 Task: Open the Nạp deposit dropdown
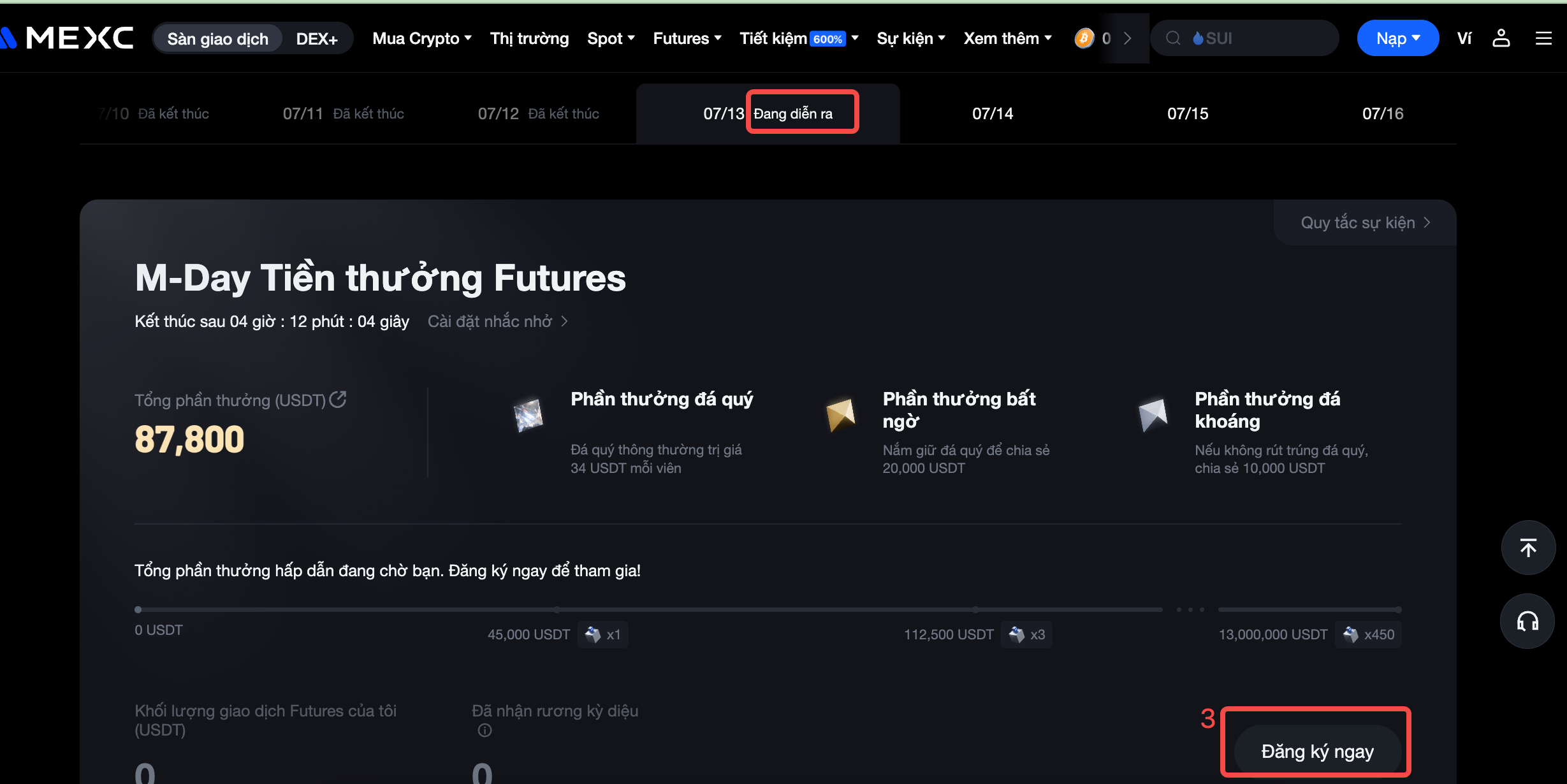[1397, 38]
